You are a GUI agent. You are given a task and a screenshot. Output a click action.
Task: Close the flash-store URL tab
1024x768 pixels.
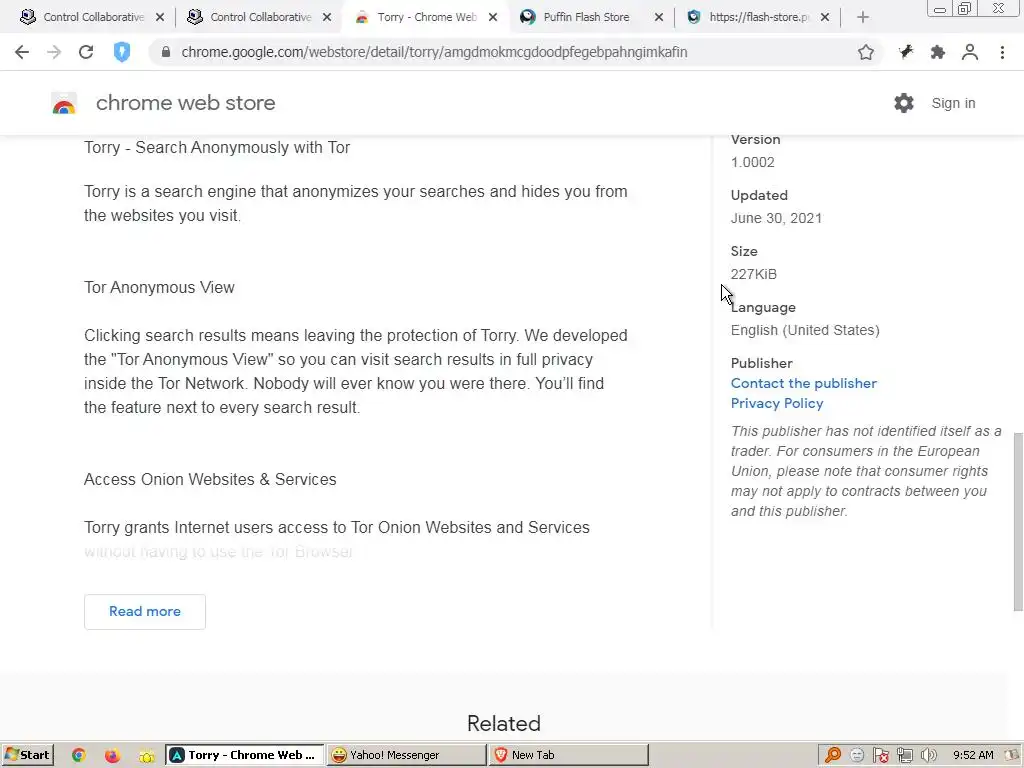(825, 18)
